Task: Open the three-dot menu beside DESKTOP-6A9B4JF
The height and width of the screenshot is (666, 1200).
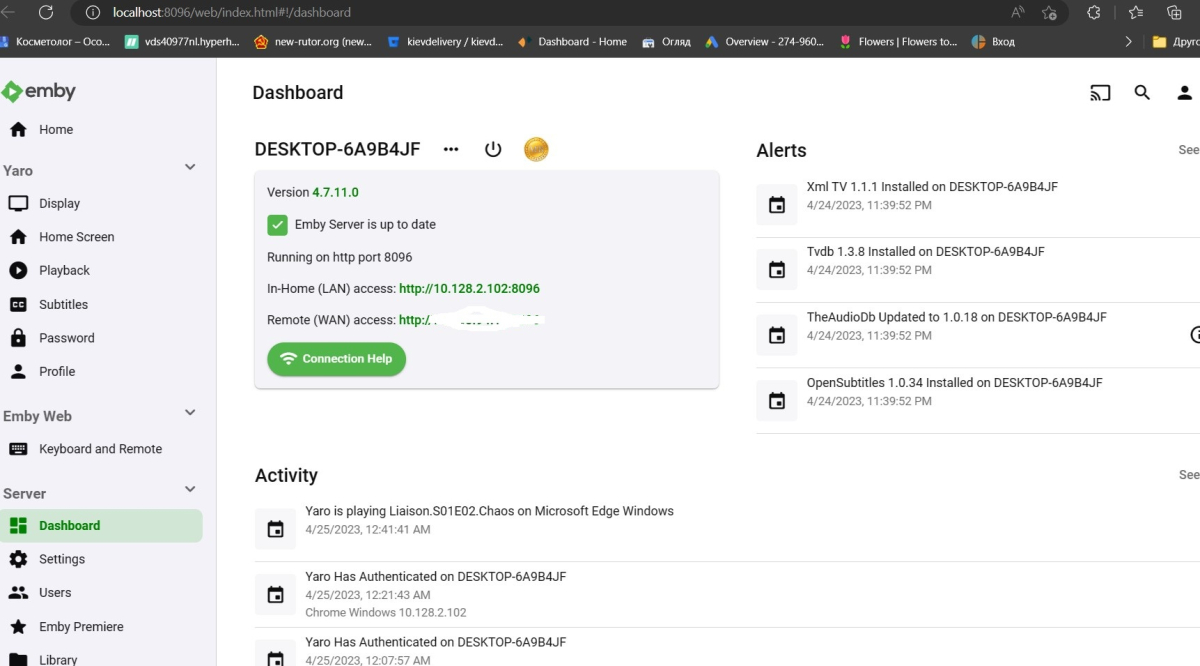Action: 450,149
